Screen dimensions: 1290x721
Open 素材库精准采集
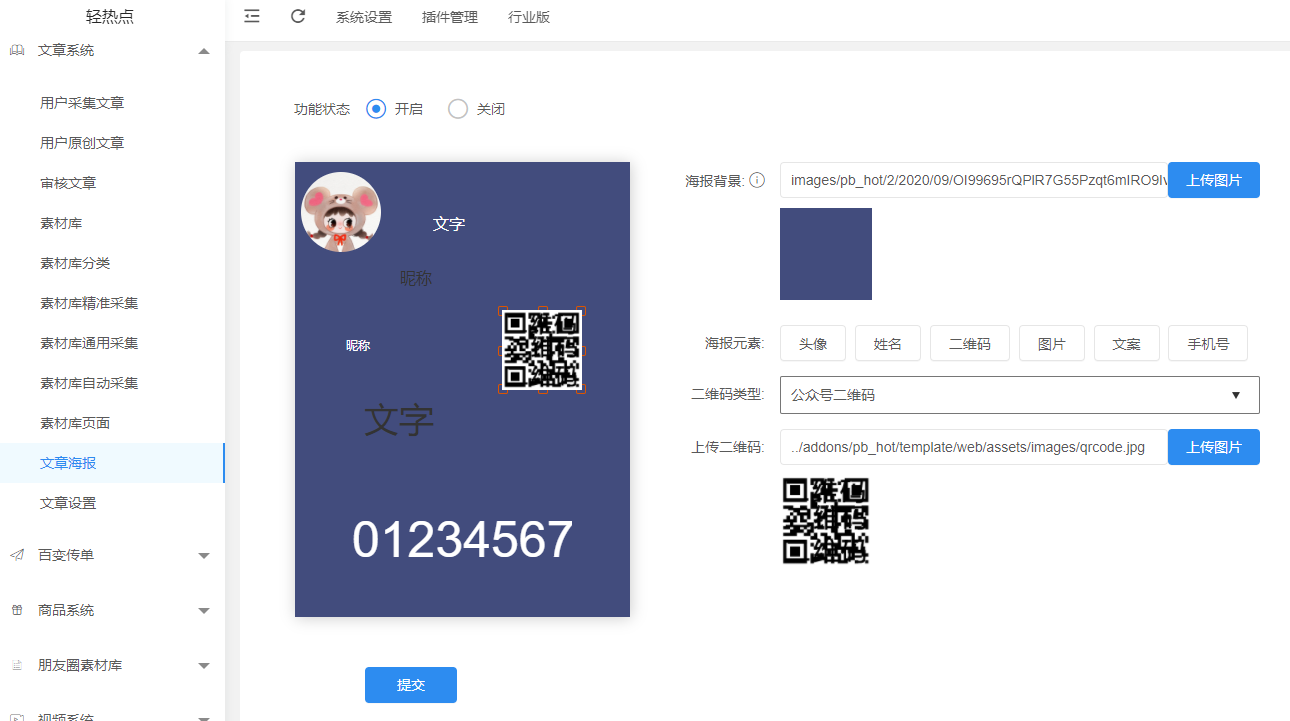(89, 303)
